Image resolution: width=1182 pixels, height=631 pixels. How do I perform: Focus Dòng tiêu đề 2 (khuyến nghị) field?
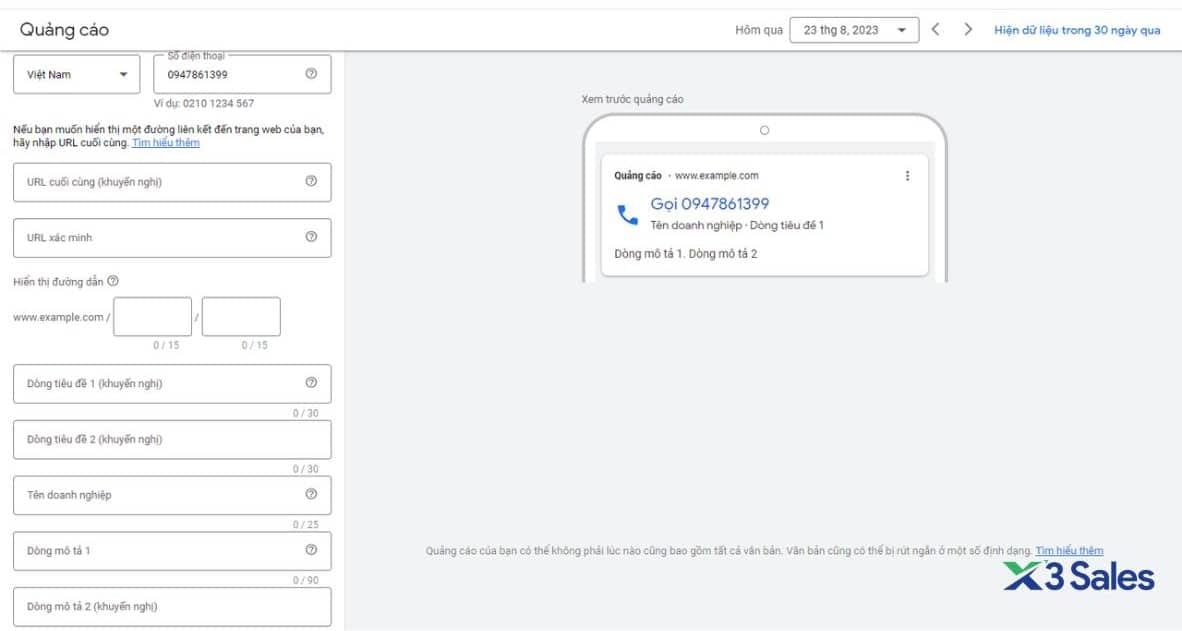coord(172,440)
